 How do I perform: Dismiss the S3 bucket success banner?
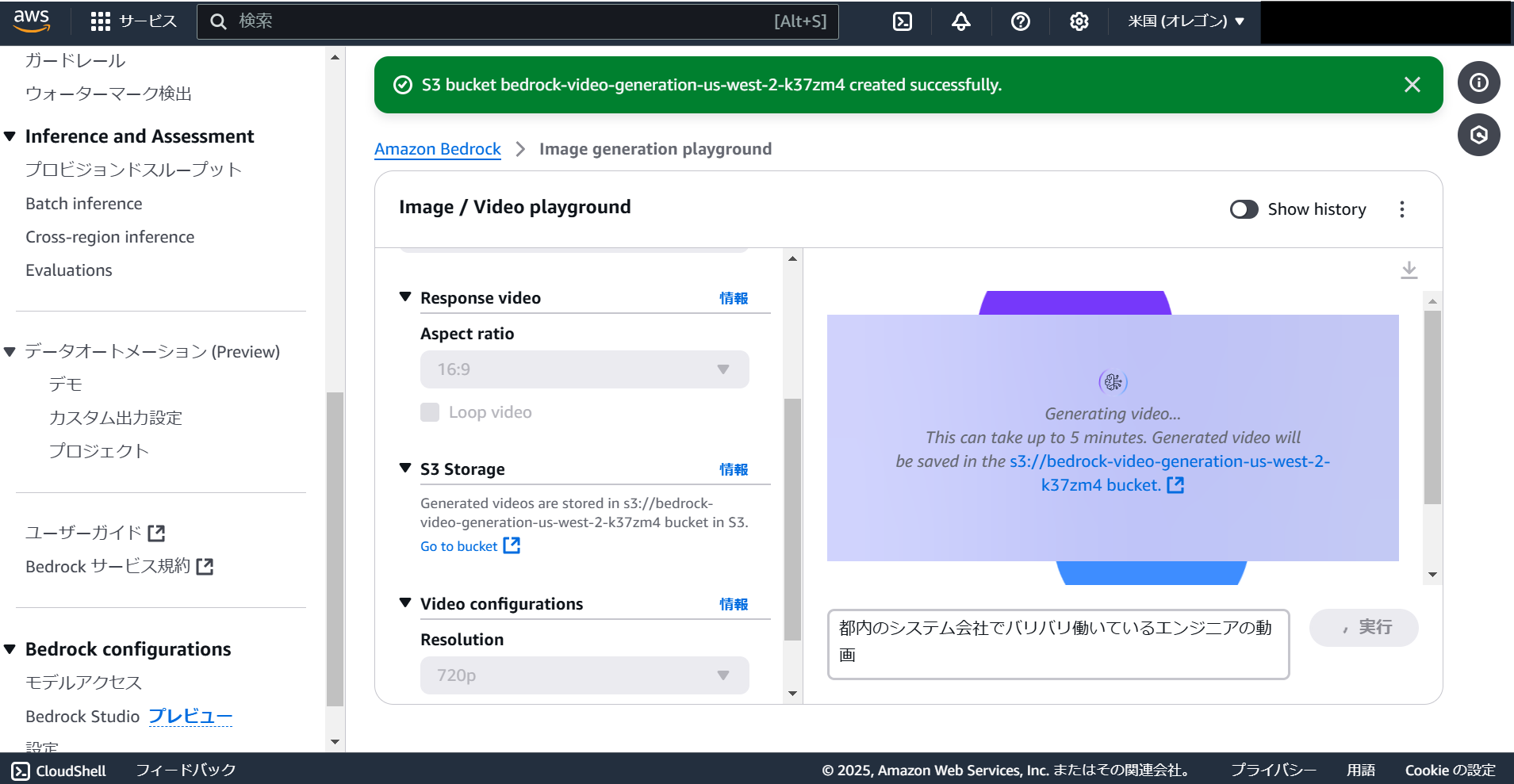1412,85
